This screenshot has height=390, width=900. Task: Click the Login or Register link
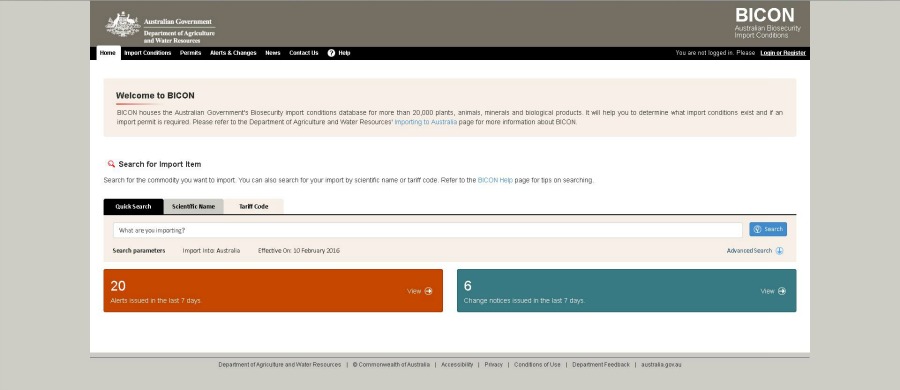[783, 53]
